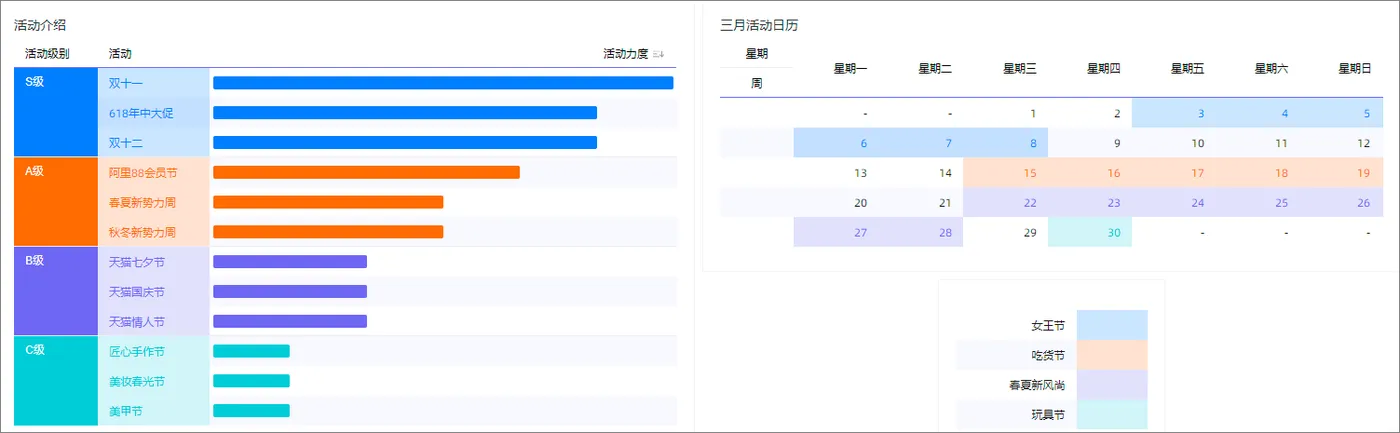The image size is (1400, 433).
Task: Click the 女王节 legend label
Action: tap(1048, 326)
